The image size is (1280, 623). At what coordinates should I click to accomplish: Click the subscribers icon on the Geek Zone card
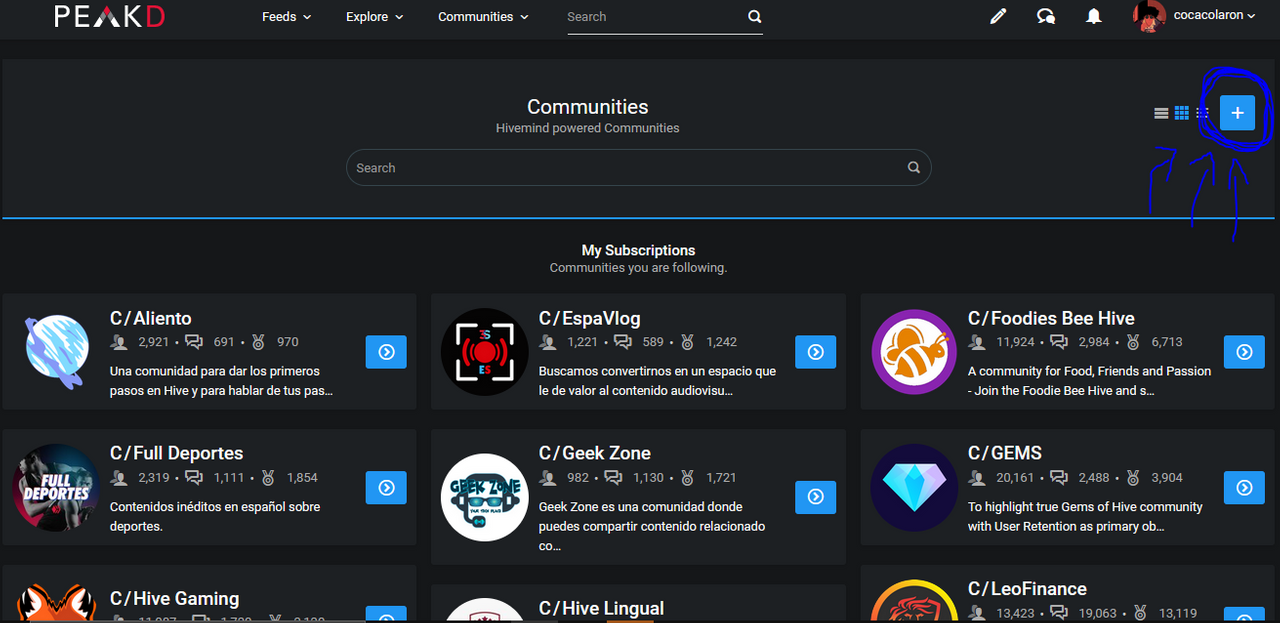pyautogui.click(x=548, y=478)
